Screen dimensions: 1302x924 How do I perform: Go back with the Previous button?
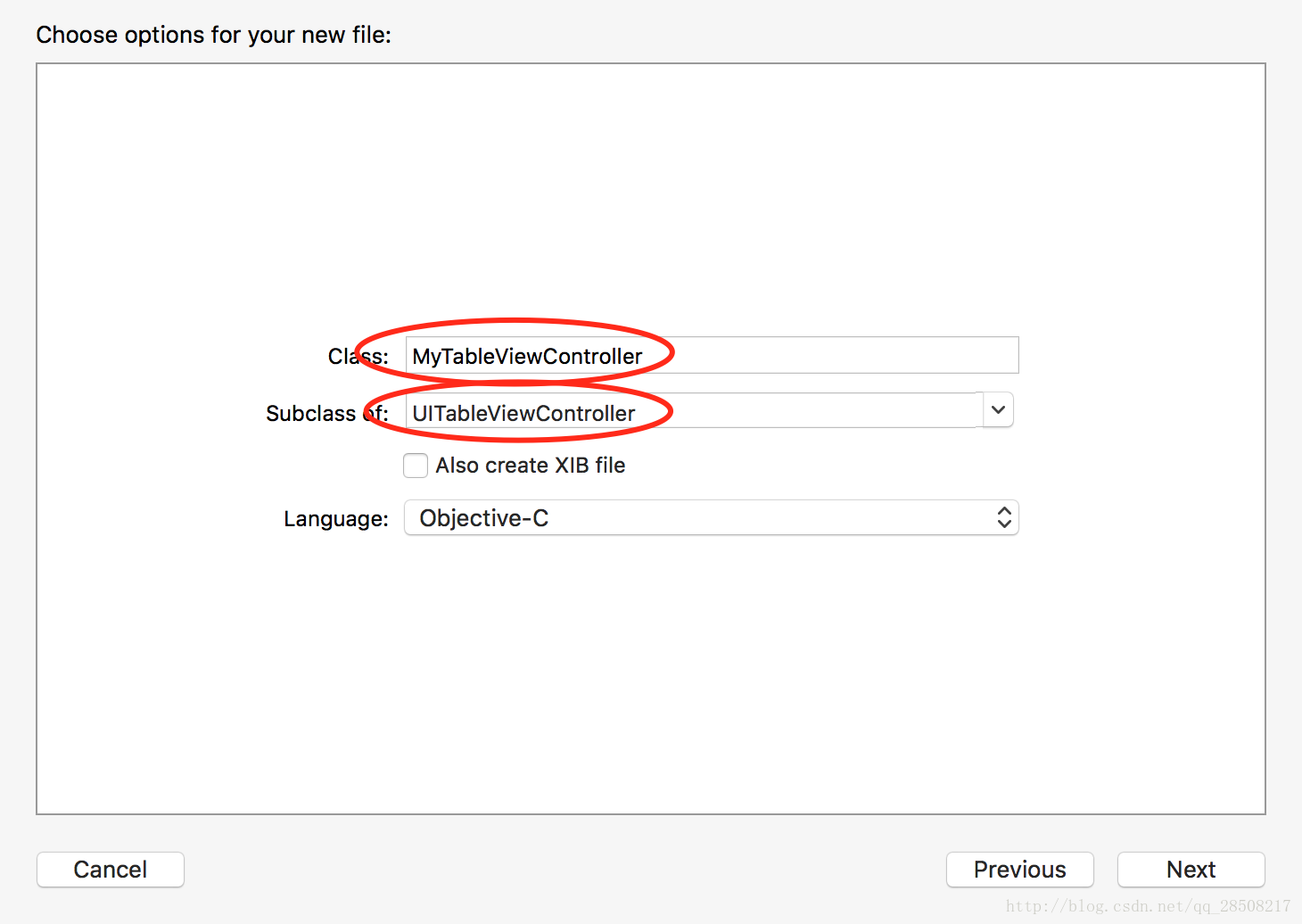pyautogui.click(x=1019, y=870)
